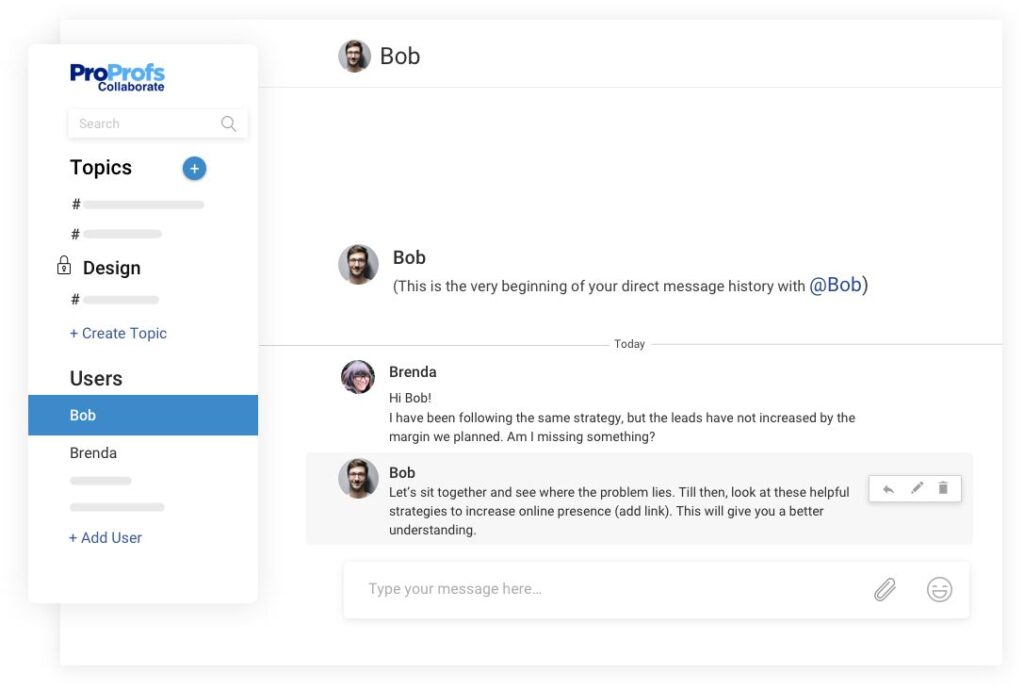Click the ProProfs Collaborate logo

coord(117,77)
